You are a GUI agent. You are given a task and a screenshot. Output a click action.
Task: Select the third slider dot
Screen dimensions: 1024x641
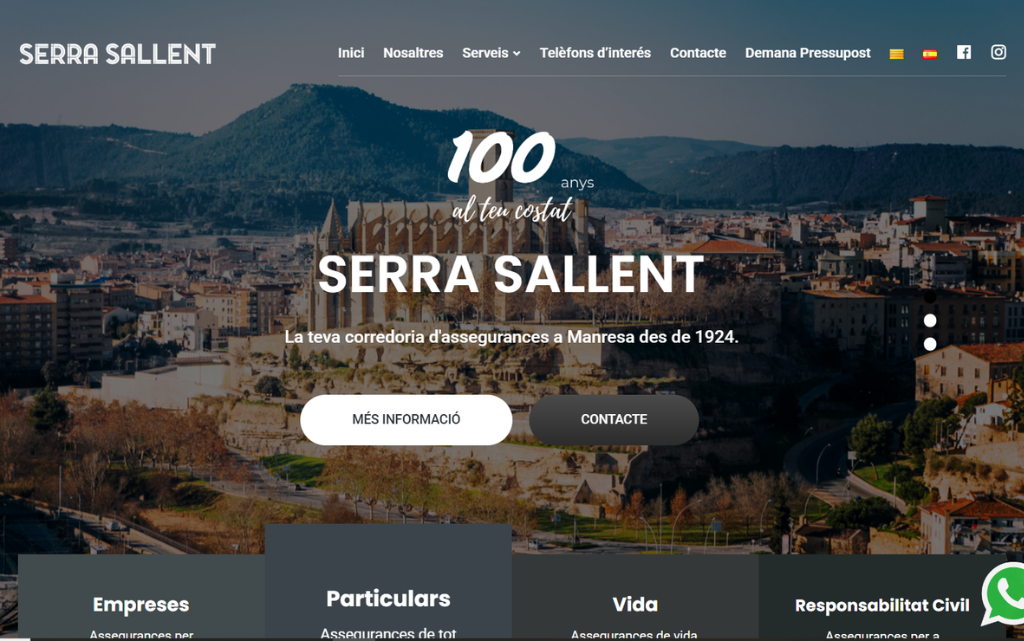(930, 344)
